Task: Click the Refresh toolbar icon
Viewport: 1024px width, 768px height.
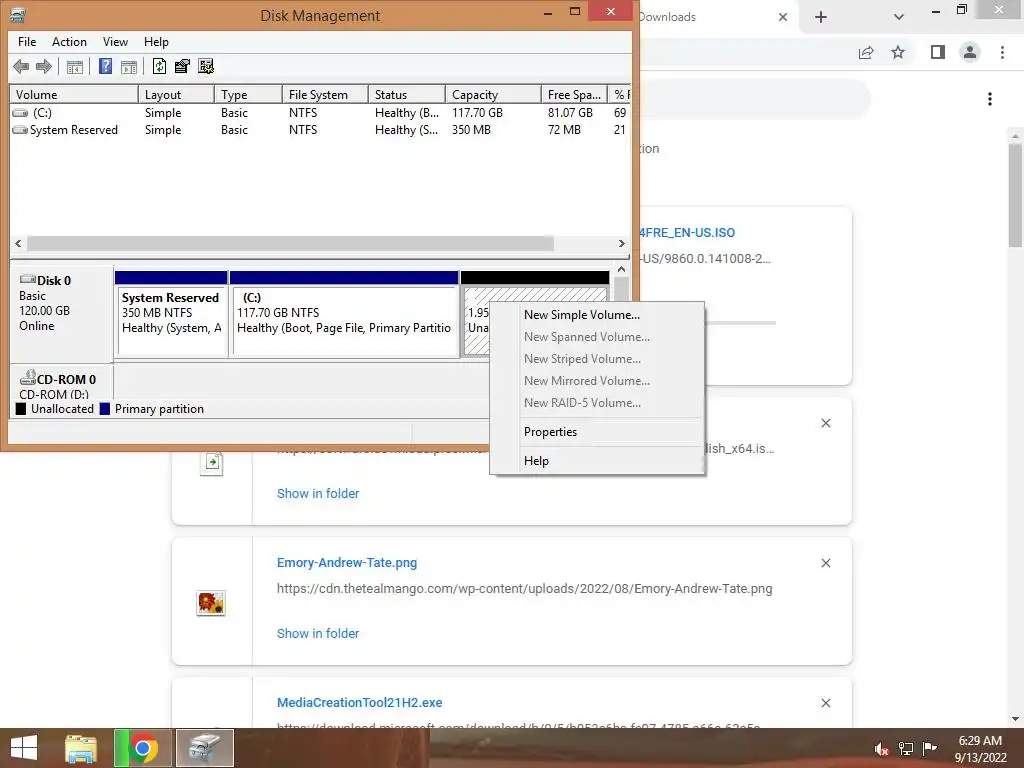Action: pyautogui.click(x=159, y=66)
